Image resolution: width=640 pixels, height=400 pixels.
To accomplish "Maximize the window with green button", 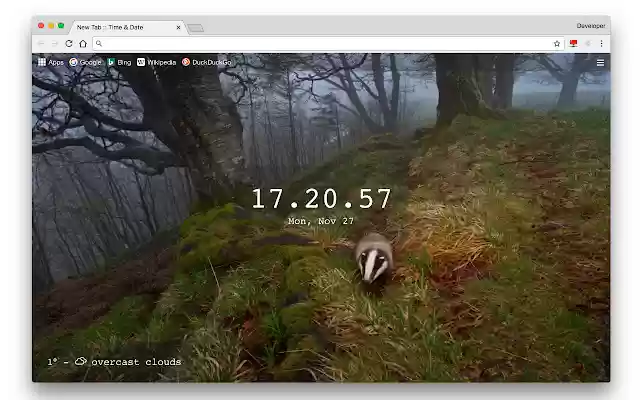I will (x=61, y=26).
